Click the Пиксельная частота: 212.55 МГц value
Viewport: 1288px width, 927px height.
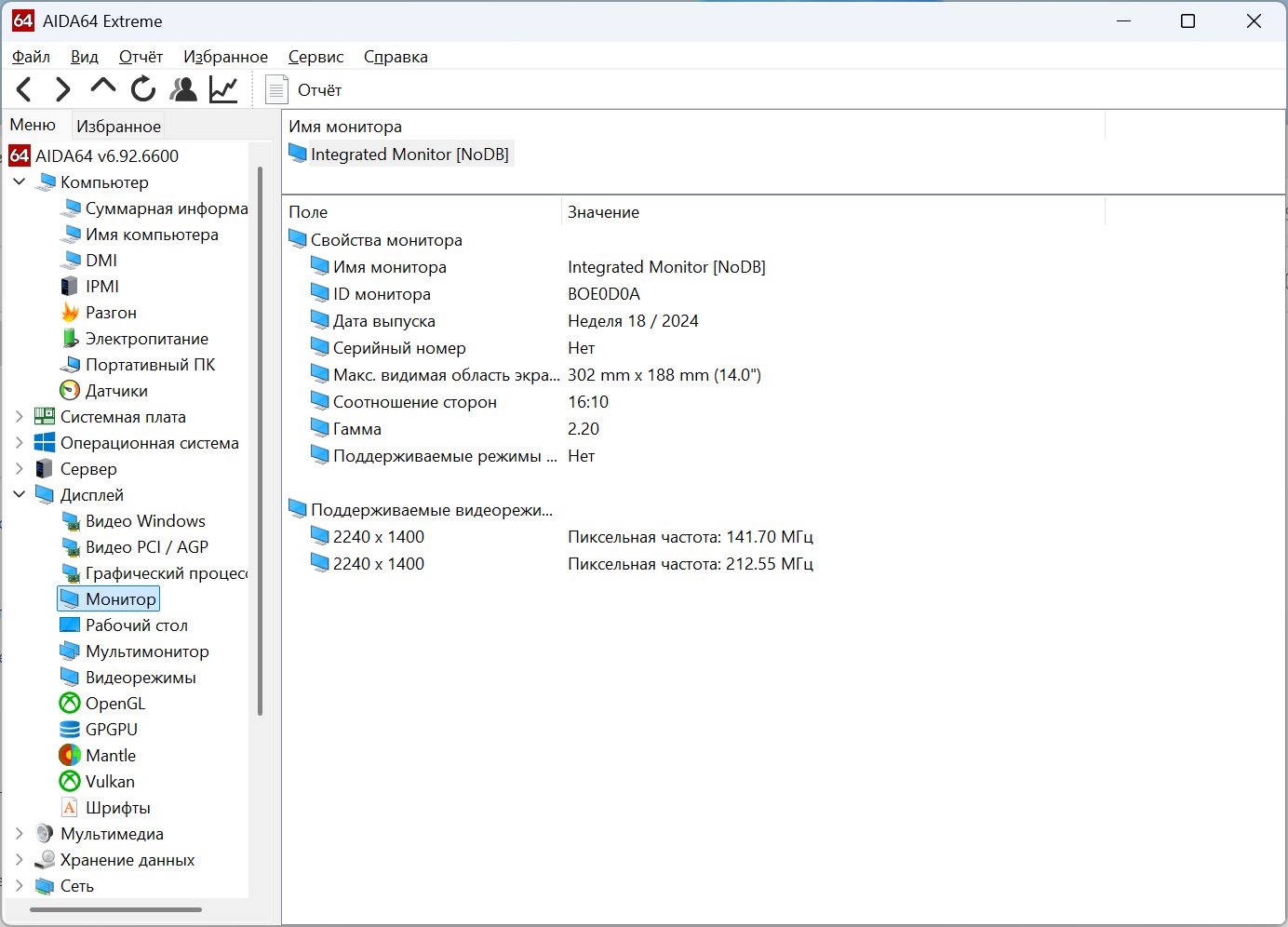coord(691,564)
